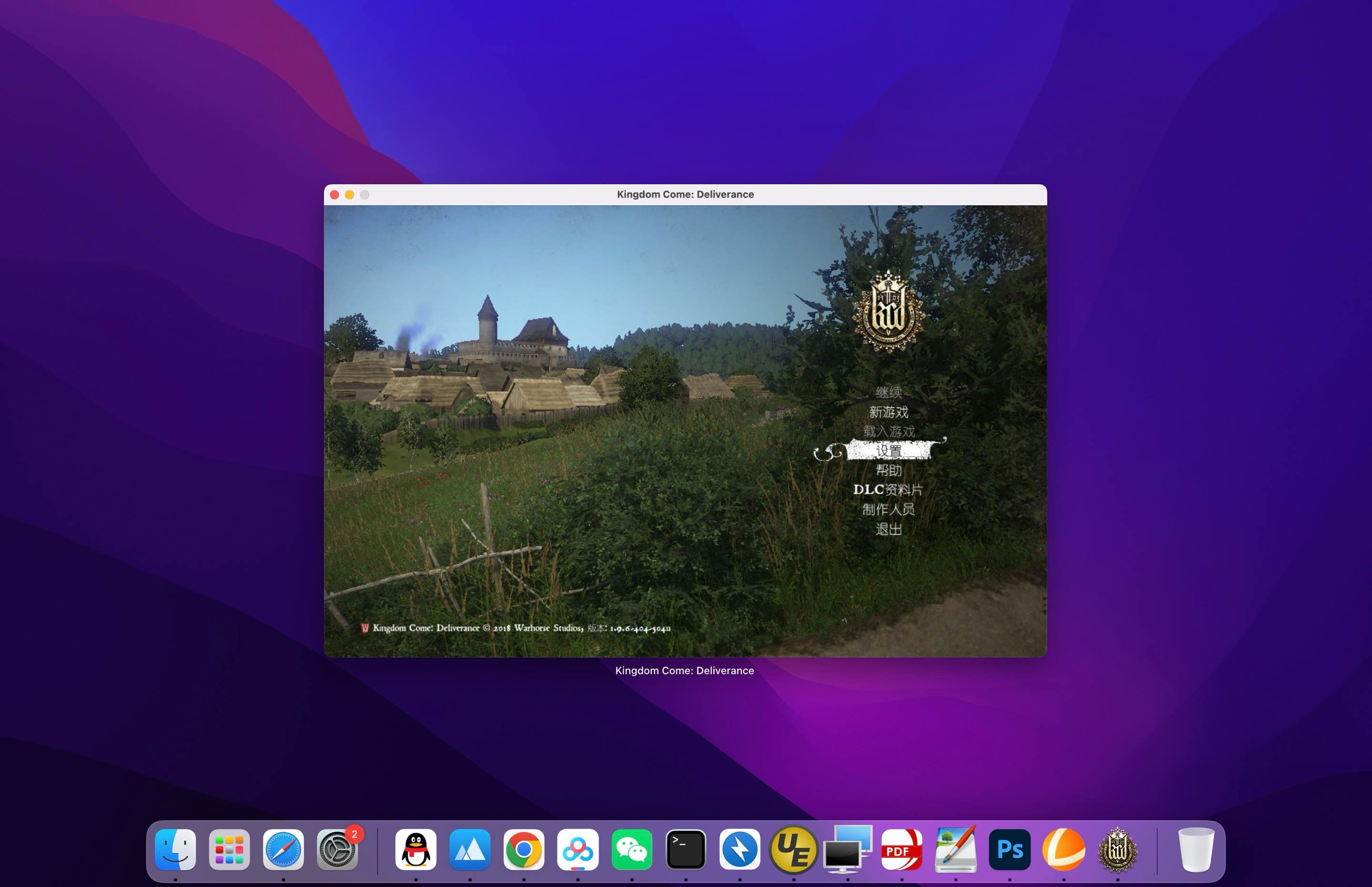Open System Preferences with badge 2

[338, 849]
